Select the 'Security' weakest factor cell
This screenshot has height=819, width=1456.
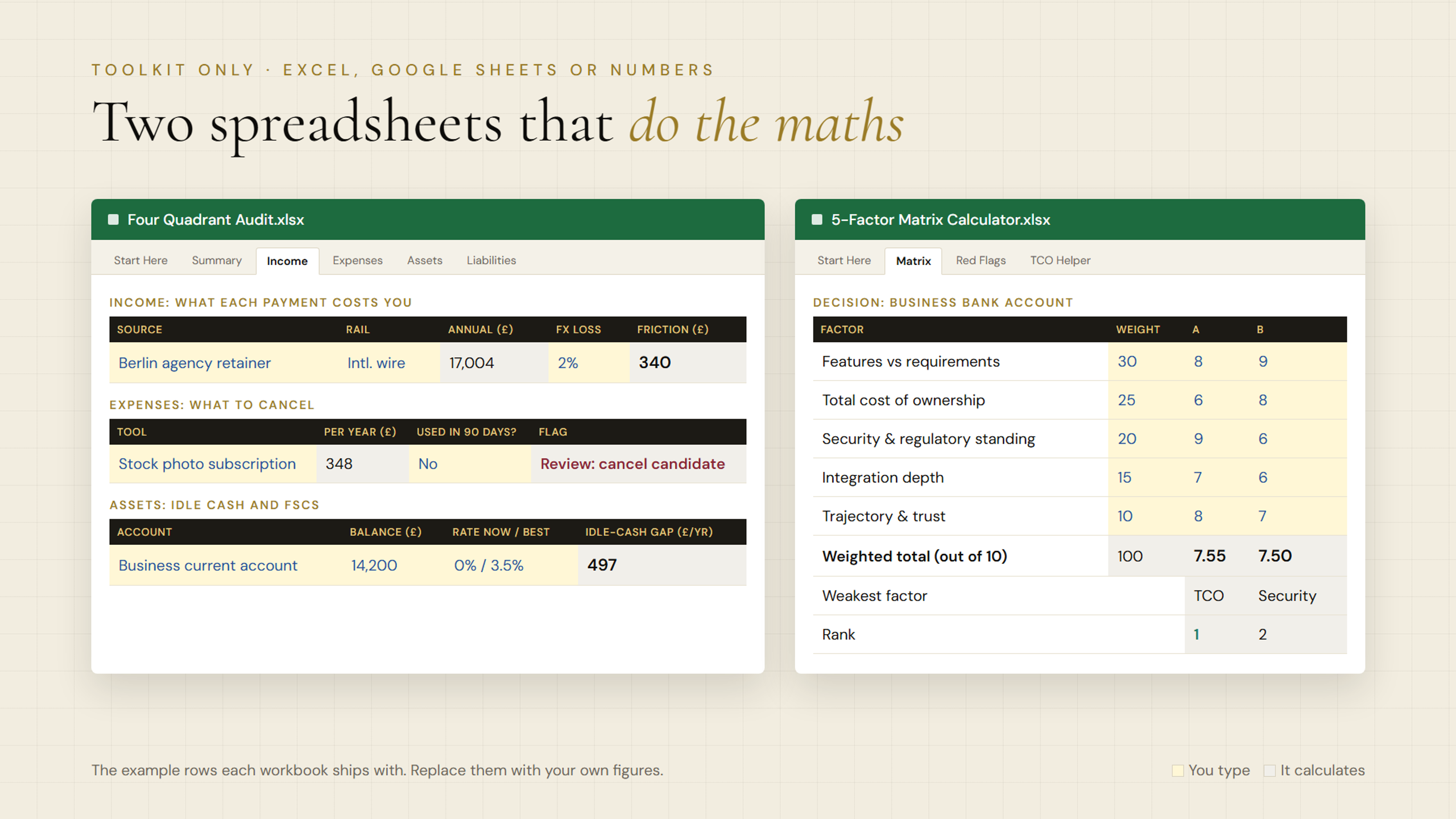point(1298,596)
